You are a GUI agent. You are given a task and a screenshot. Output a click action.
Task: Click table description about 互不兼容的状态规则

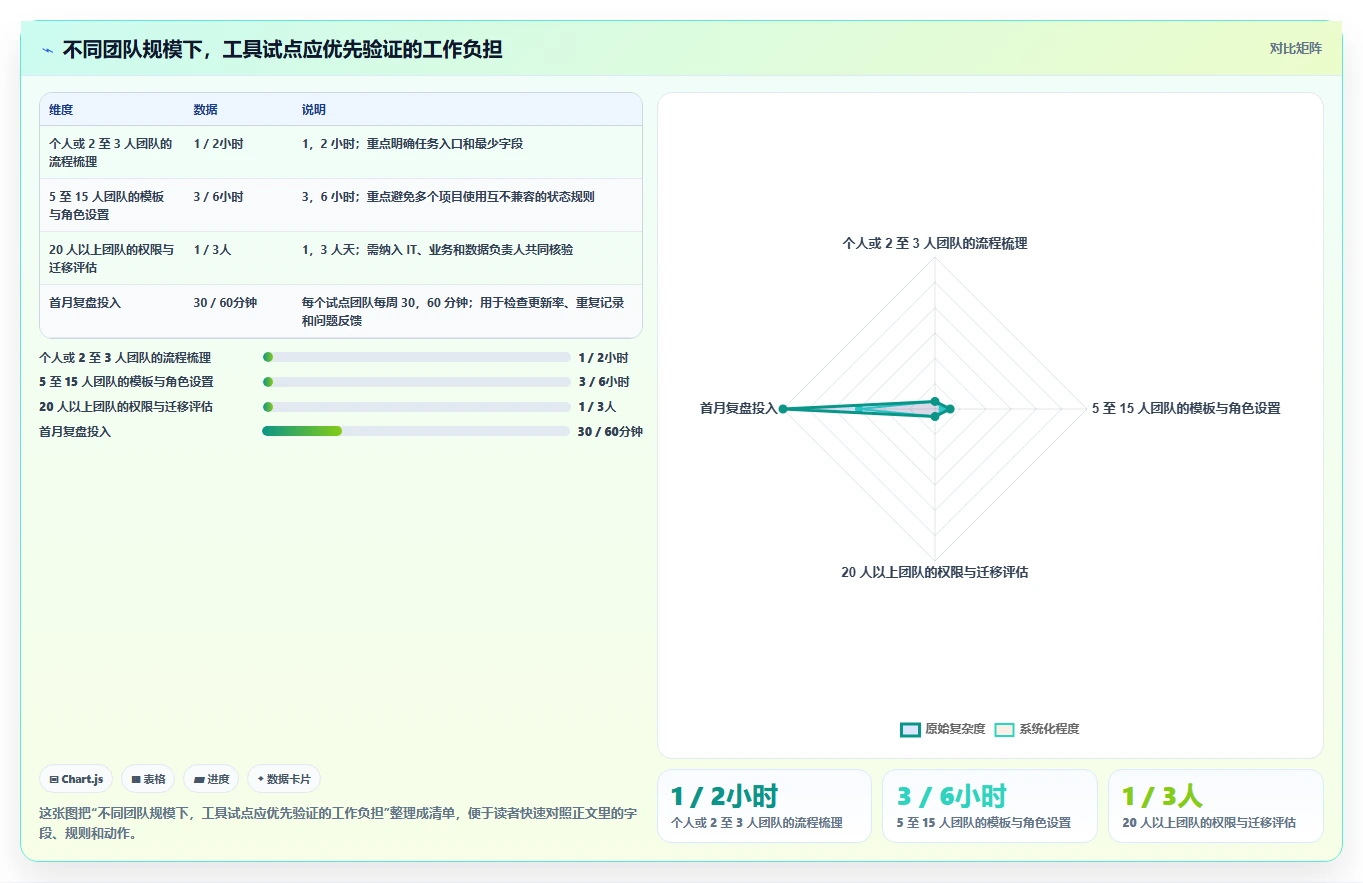pos(448,197)
